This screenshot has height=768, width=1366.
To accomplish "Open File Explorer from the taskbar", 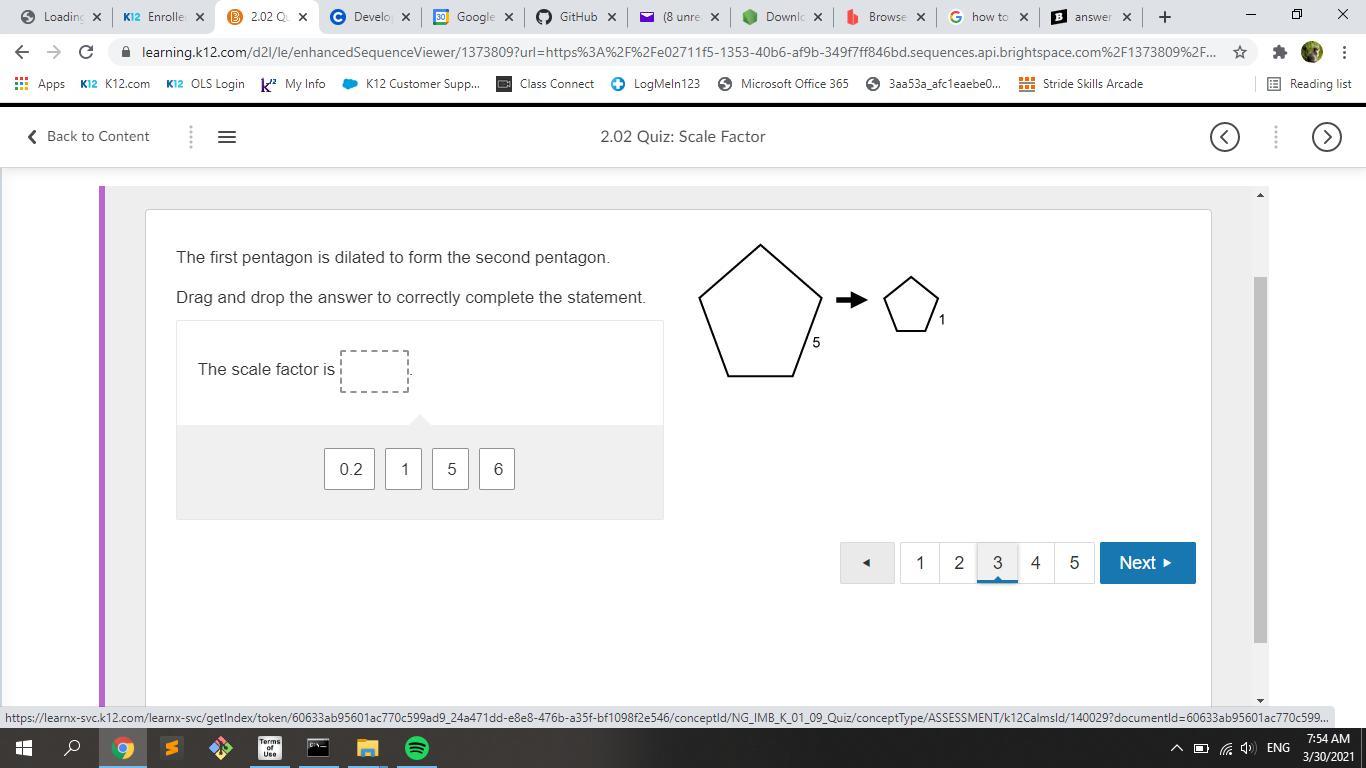I will pos(367,748).
